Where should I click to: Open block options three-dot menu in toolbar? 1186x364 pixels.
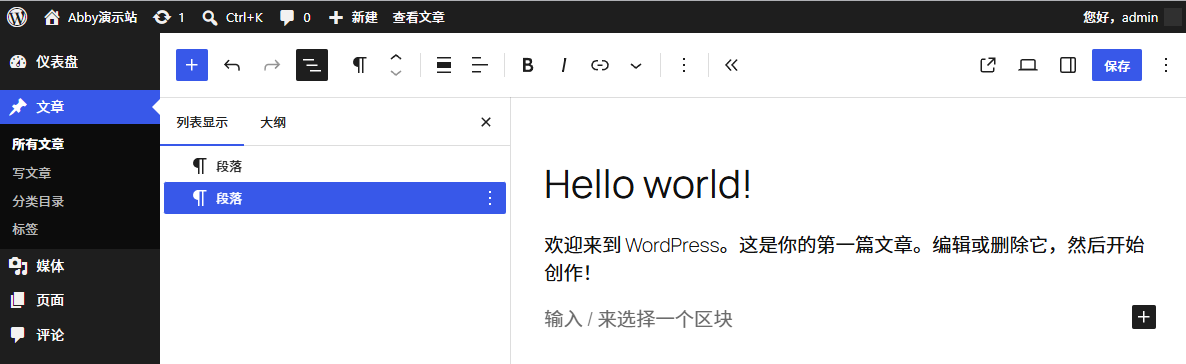click(684, 65)
